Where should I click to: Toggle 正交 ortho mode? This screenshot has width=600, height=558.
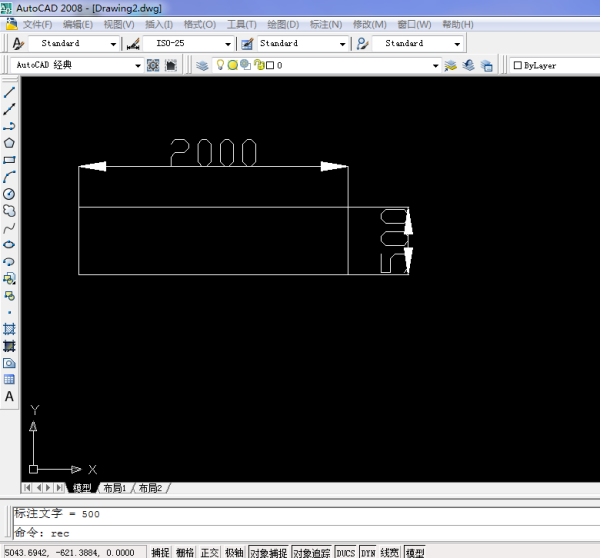pyautogui.click(x=209, y=552)
